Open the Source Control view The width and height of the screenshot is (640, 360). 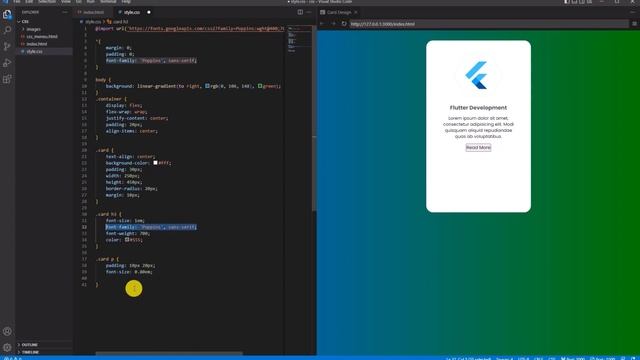(7, 47)
